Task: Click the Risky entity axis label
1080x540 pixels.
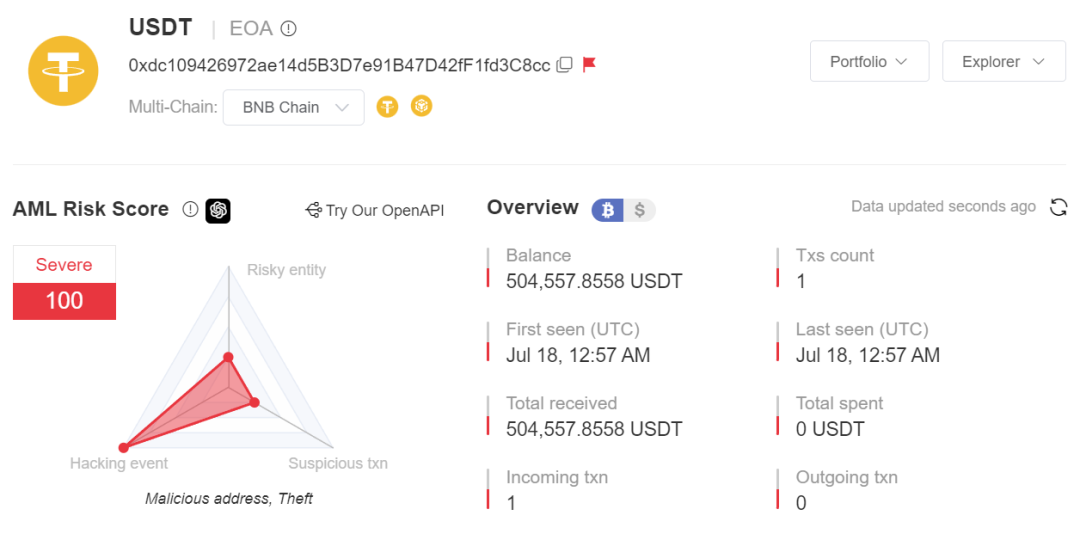Action: 287,269
